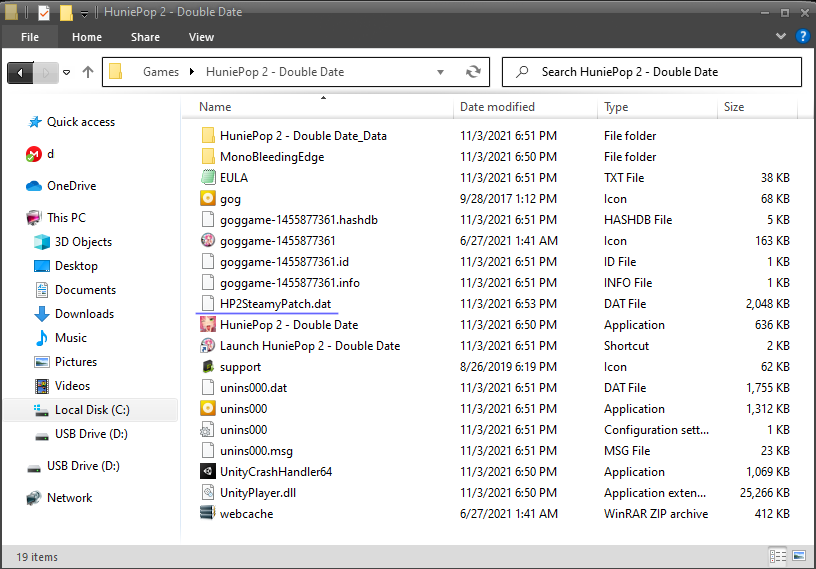The width and height of the screenshot is (816, 569).
Task: Expand address bar history dropdown
Action: pos(440,72)
